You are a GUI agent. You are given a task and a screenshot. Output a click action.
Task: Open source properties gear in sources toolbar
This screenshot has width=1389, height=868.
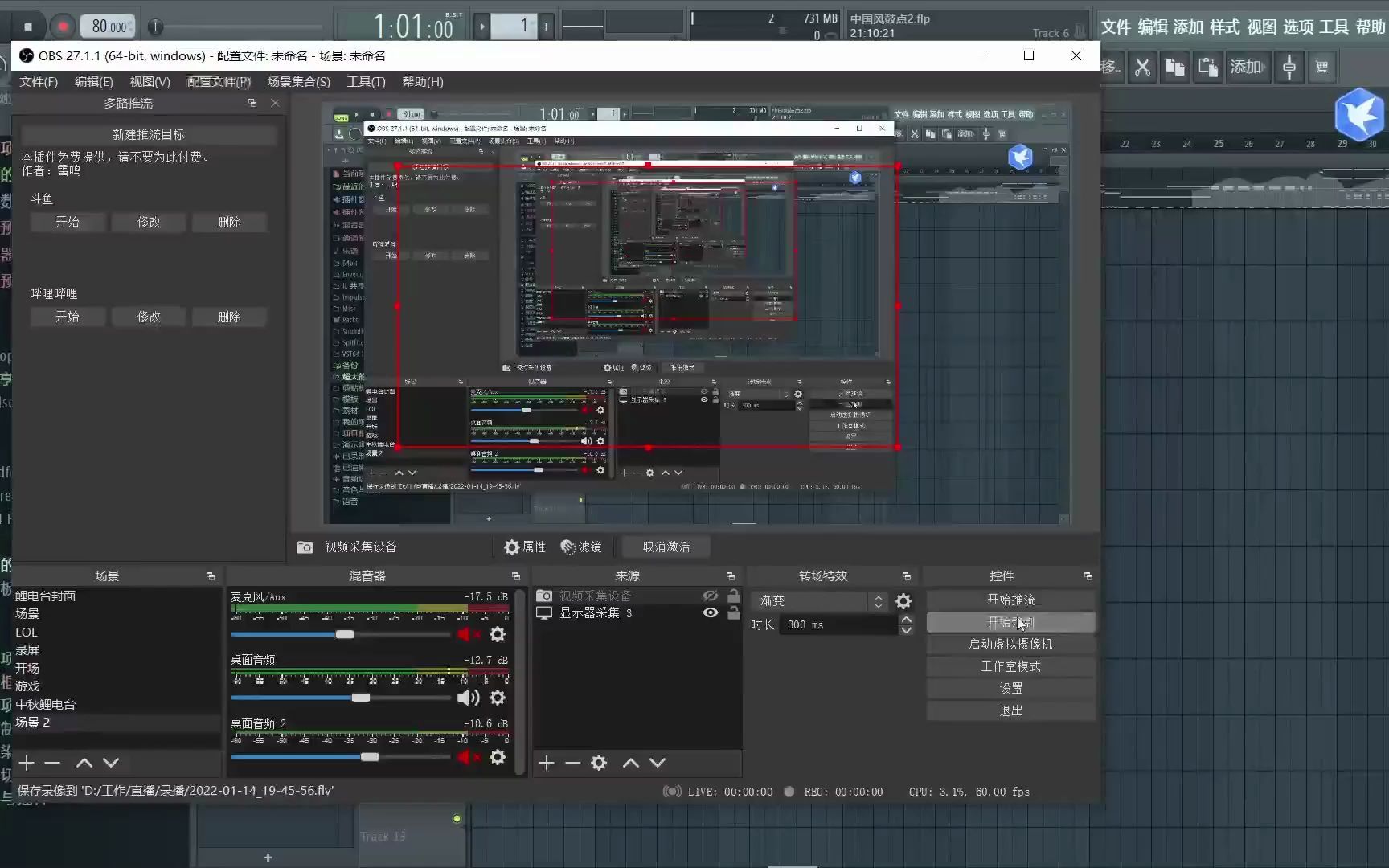[x=599, y=763]
